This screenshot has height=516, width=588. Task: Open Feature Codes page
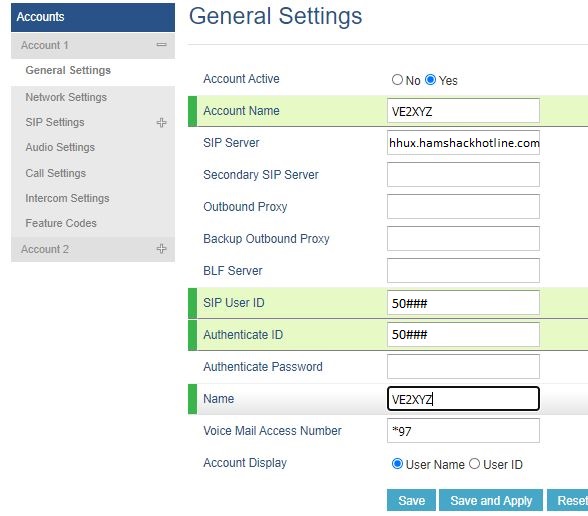tap(61, 223)
